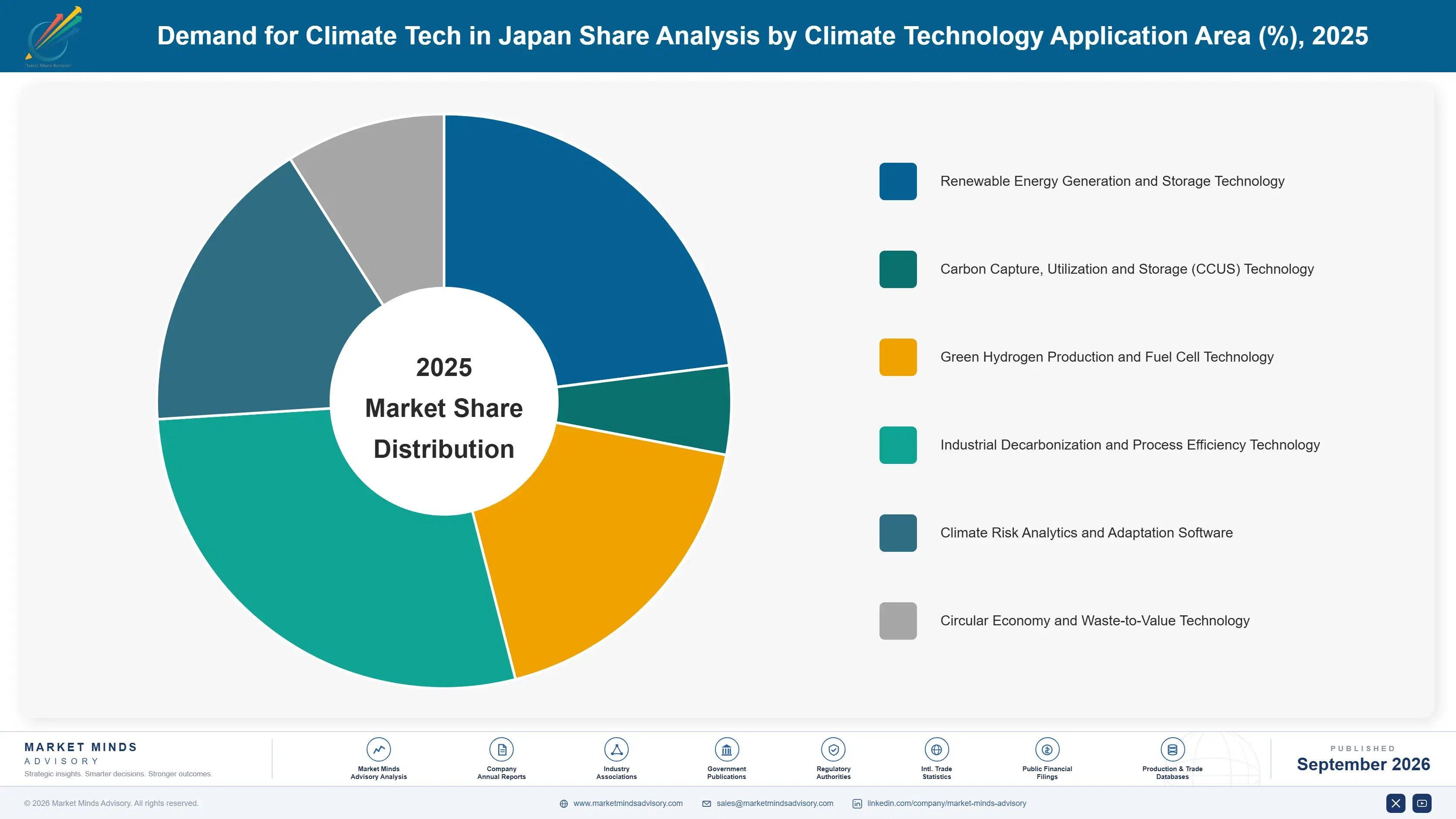This screenshot has width=1456, height=819.
Task: Click the Intl. Trade Statistics globe icon
Action: pyautogui.click(x=937, y=749)
